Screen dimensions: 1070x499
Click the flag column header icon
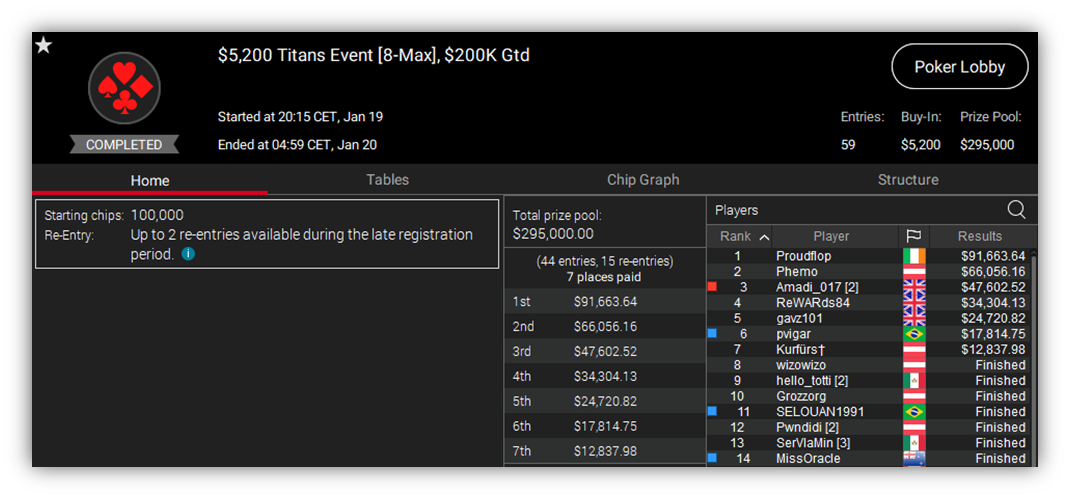(x=914, y=236)
